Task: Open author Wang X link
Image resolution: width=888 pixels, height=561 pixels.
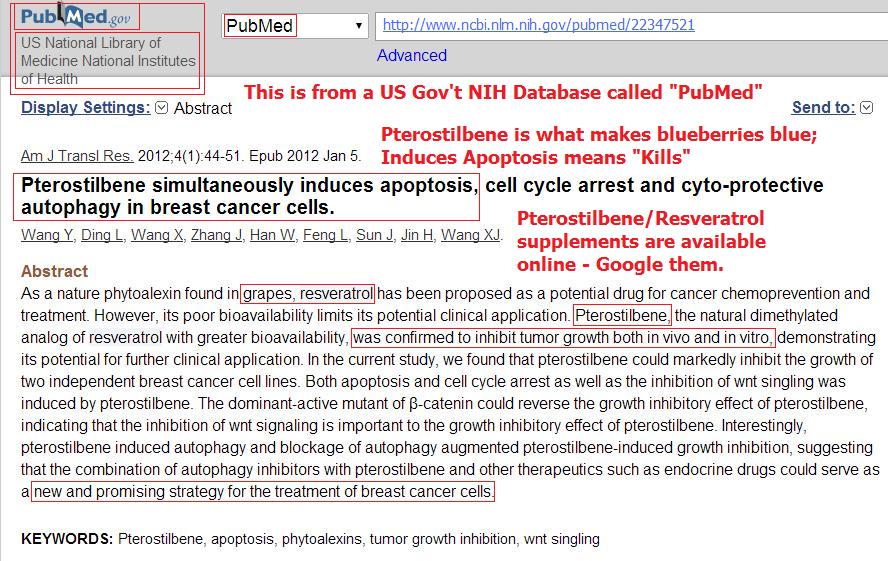Action: coord(157,235)
